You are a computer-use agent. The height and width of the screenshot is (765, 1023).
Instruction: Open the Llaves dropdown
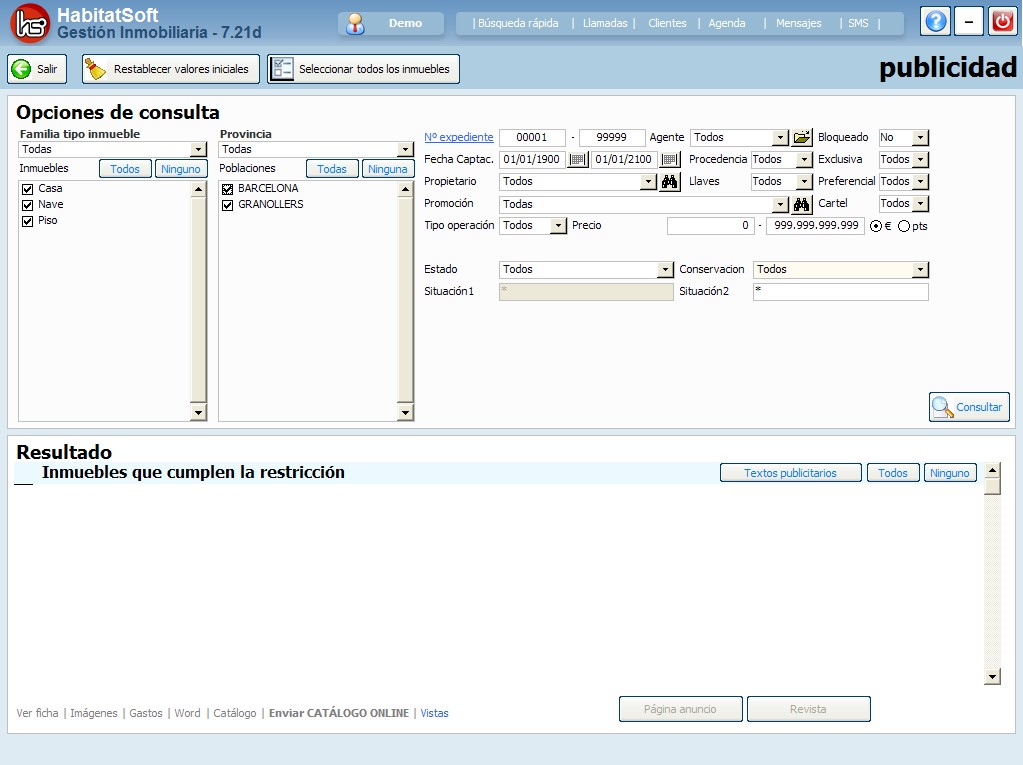[x=804, y=182]
